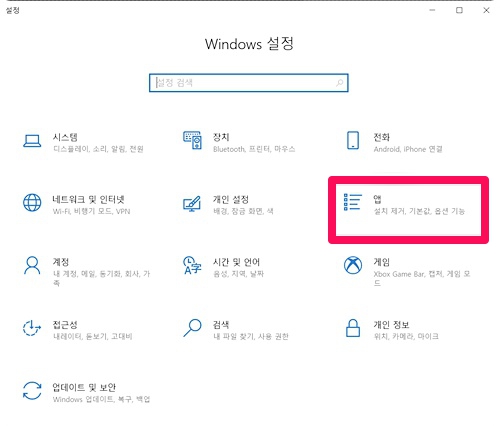
Task: Open 네트워크 및 인터넷 title link
Action: click(x=88, y=199)
